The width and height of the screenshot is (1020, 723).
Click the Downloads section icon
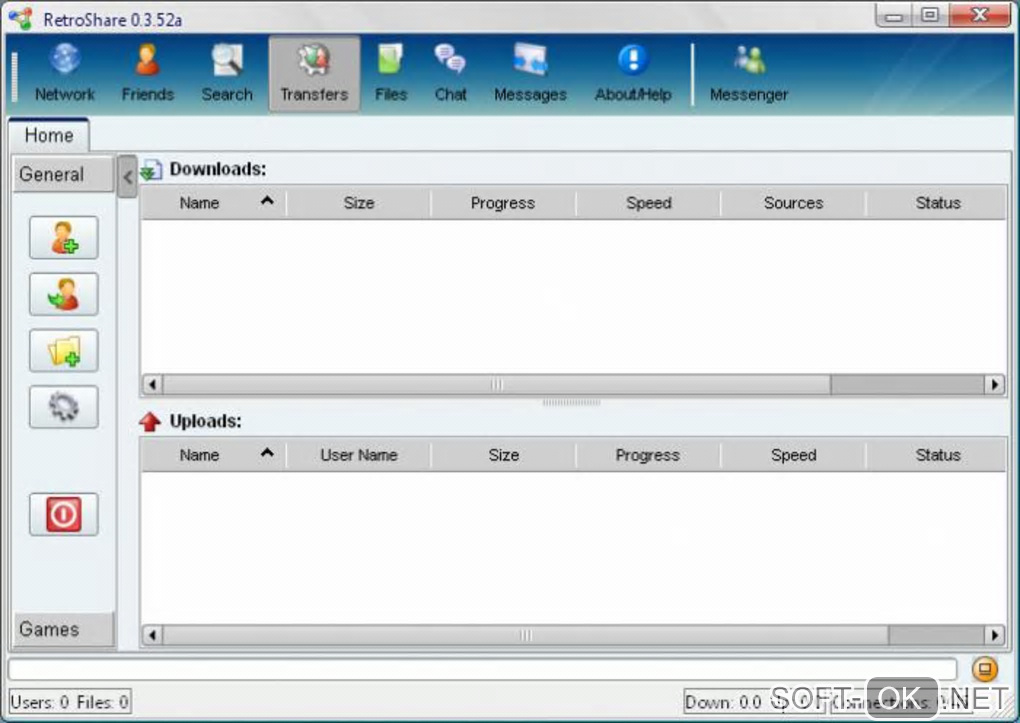coord(151,170)
